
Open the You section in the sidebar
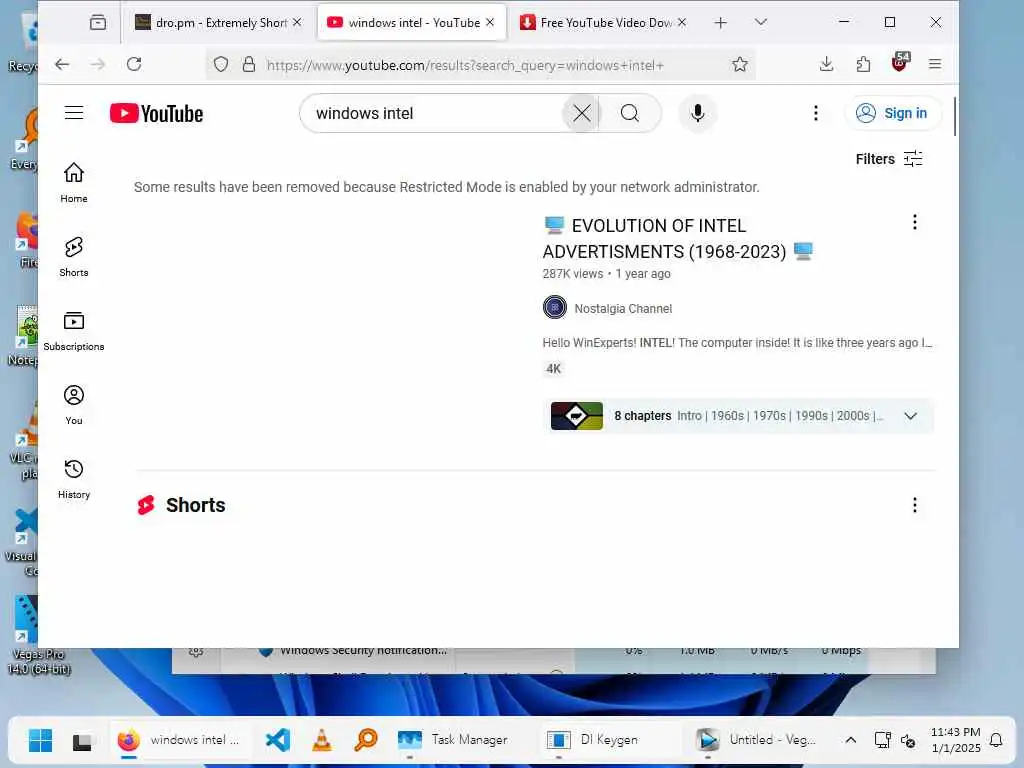pos(74,405)
